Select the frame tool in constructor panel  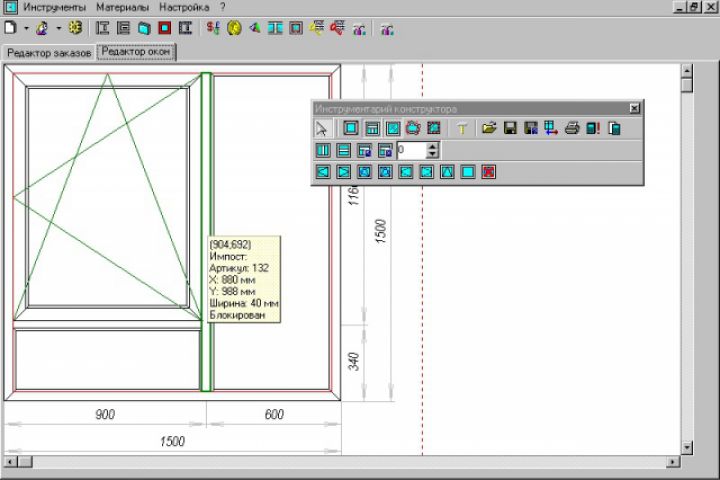(351, 128)
